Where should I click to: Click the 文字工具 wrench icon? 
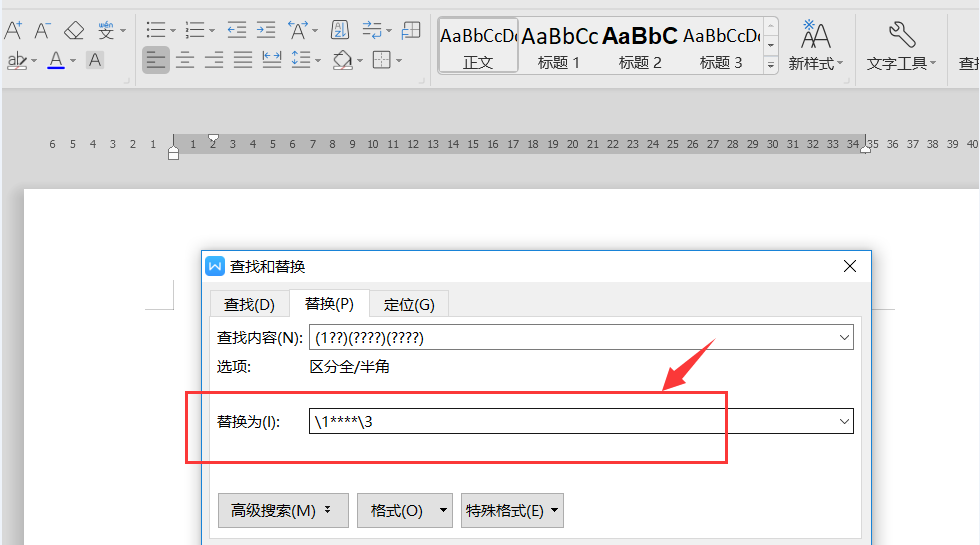tap(901, 35)
